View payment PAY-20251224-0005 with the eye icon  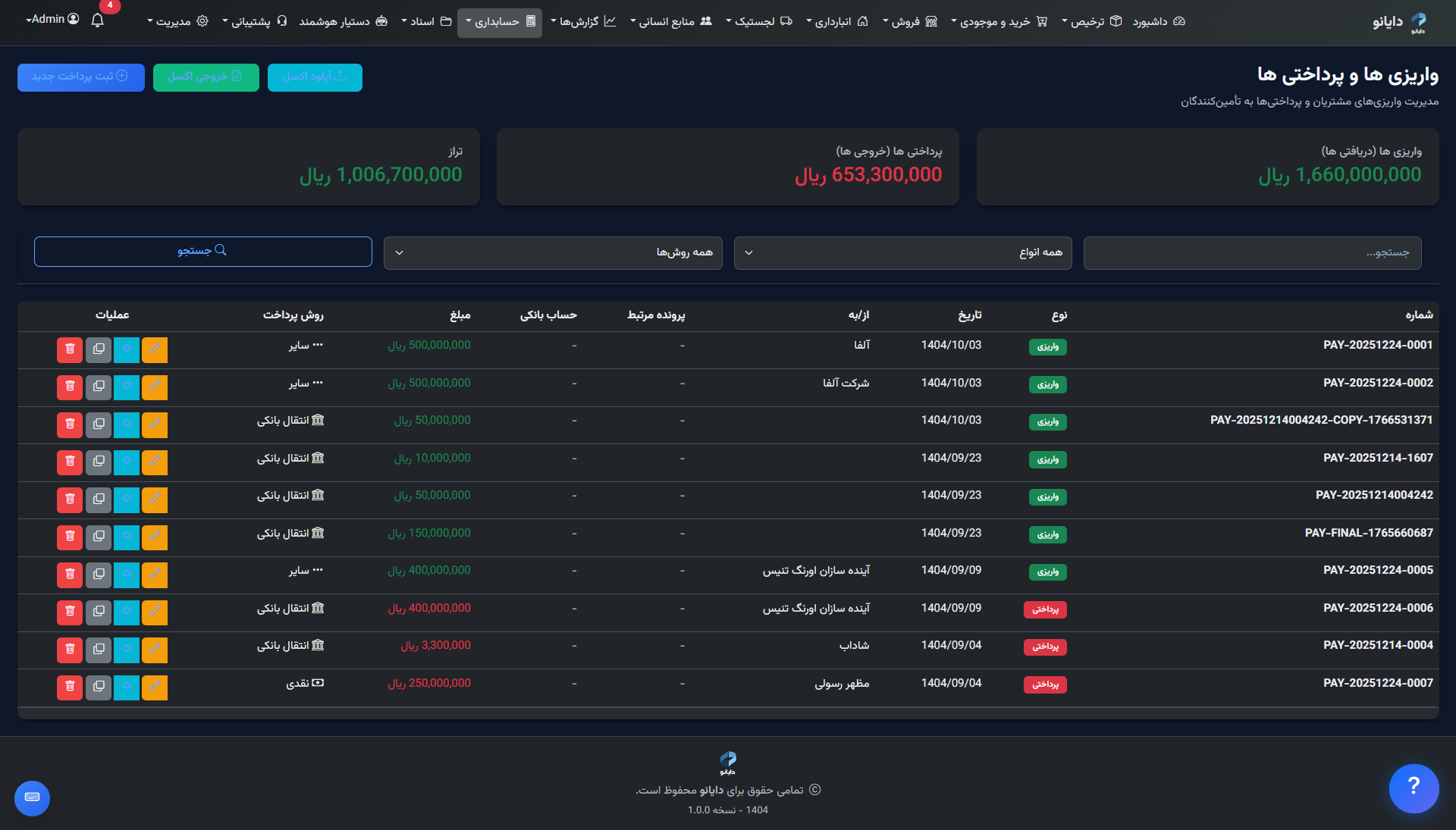(x=127, y=574)
